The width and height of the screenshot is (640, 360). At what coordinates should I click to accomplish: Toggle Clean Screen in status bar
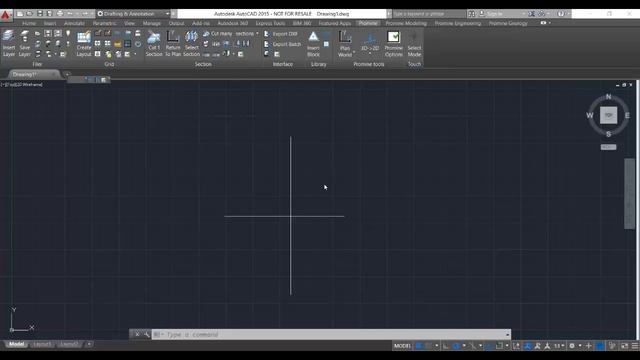coord(624,346)
